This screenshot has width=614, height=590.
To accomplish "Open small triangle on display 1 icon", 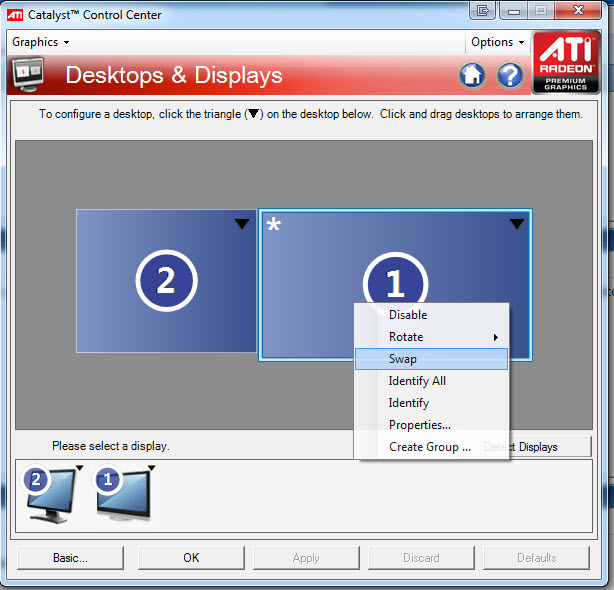I will click(x=152, y=468).
